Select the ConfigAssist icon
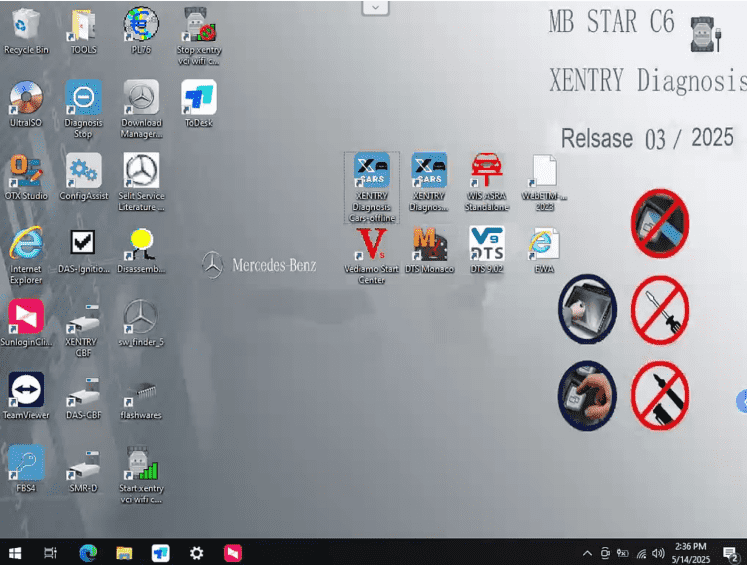747x565 pixels. [x=83, y=177]
